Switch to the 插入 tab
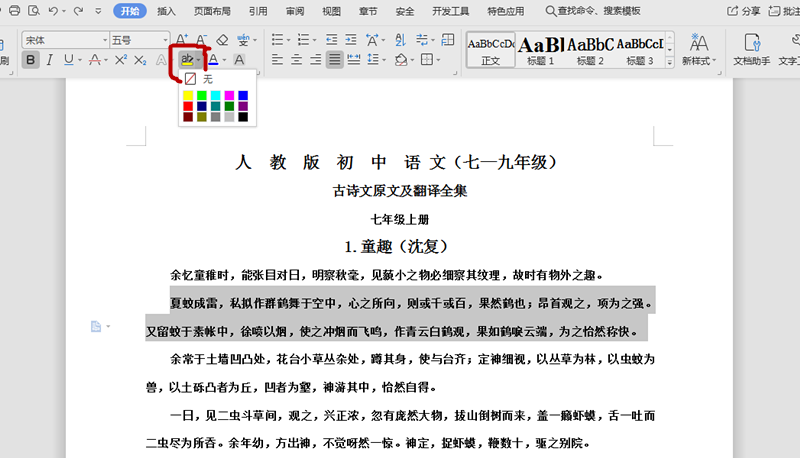Viewport: 800px width, 458px height. coord(166,11)
